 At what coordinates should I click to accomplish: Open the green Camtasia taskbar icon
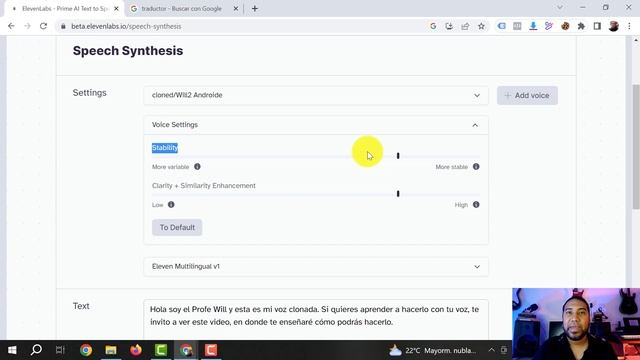[x=161, y=350]
